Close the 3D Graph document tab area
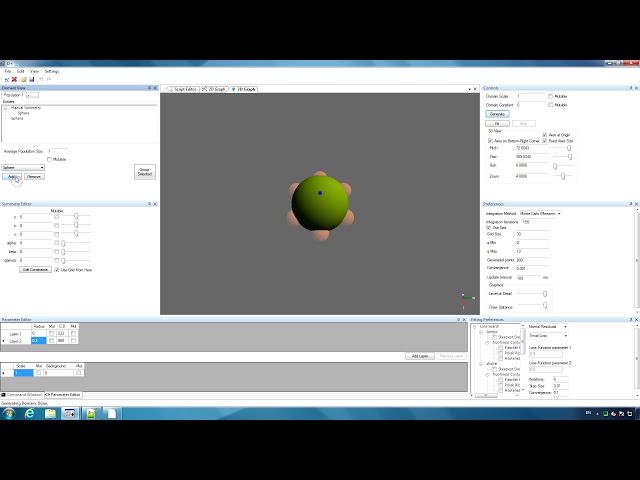640x480 pixels. pyautogui.click(x=475, y=89)
